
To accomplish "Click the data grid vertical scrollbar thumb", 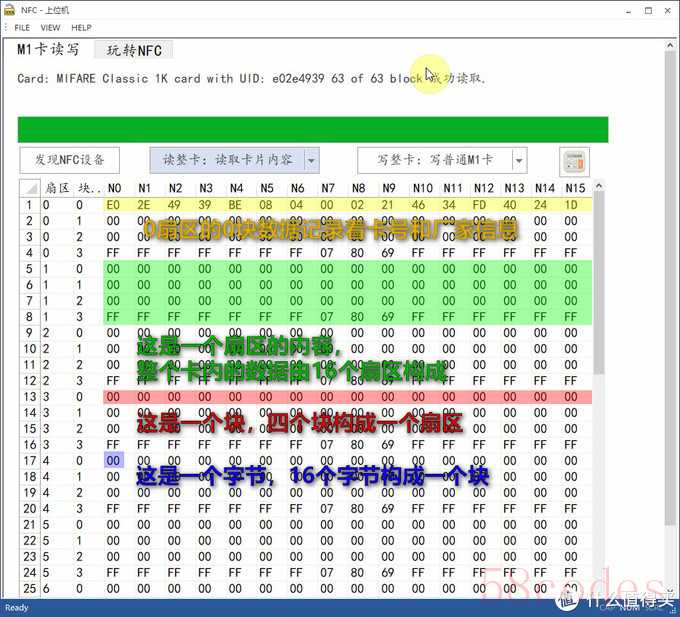I will click(599, 282).
